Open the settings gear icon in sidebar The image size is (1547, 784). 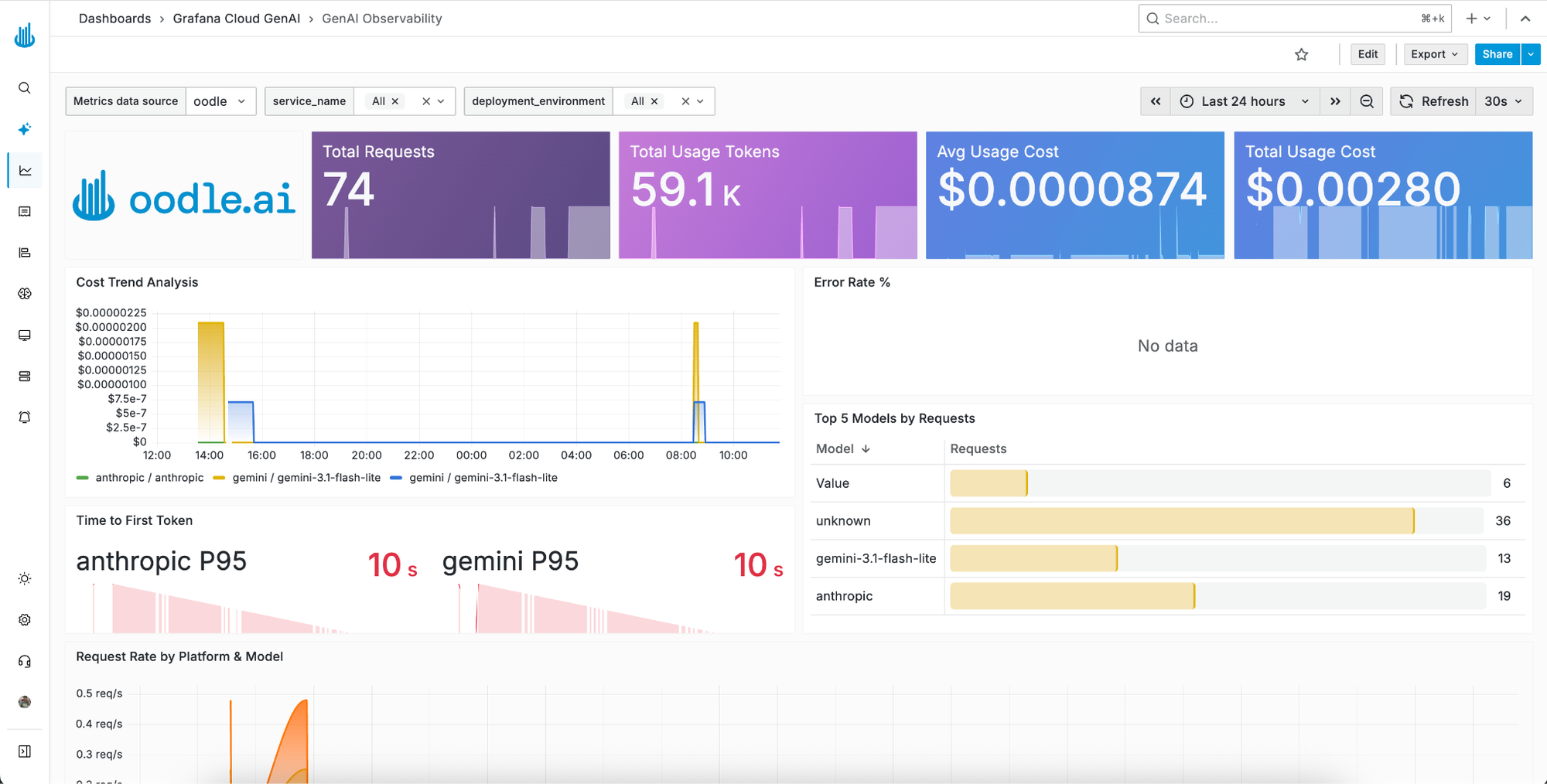tap(25, 620)
